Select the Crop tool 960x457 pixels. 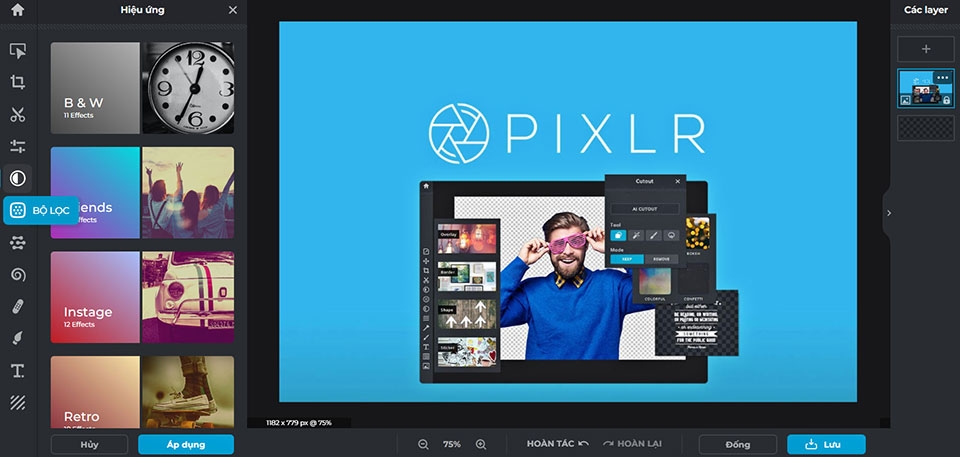tap(18, 83)
